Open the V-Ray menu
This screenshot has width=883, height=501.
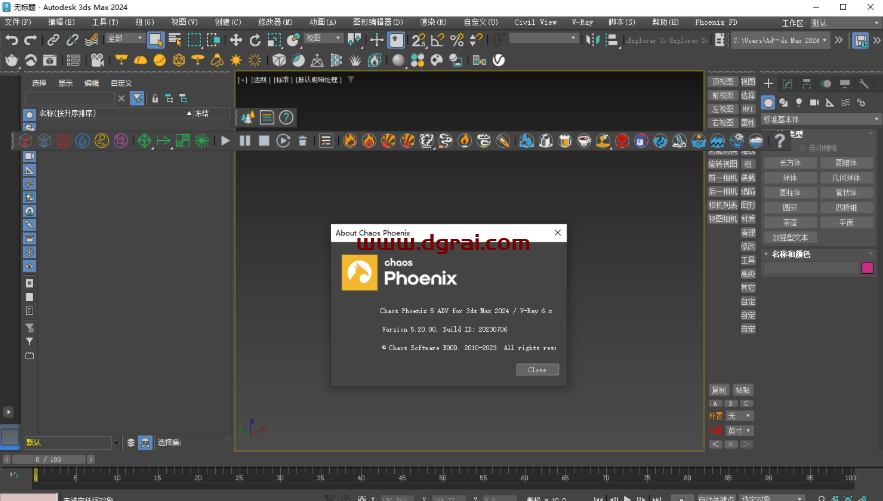point(582,23)
